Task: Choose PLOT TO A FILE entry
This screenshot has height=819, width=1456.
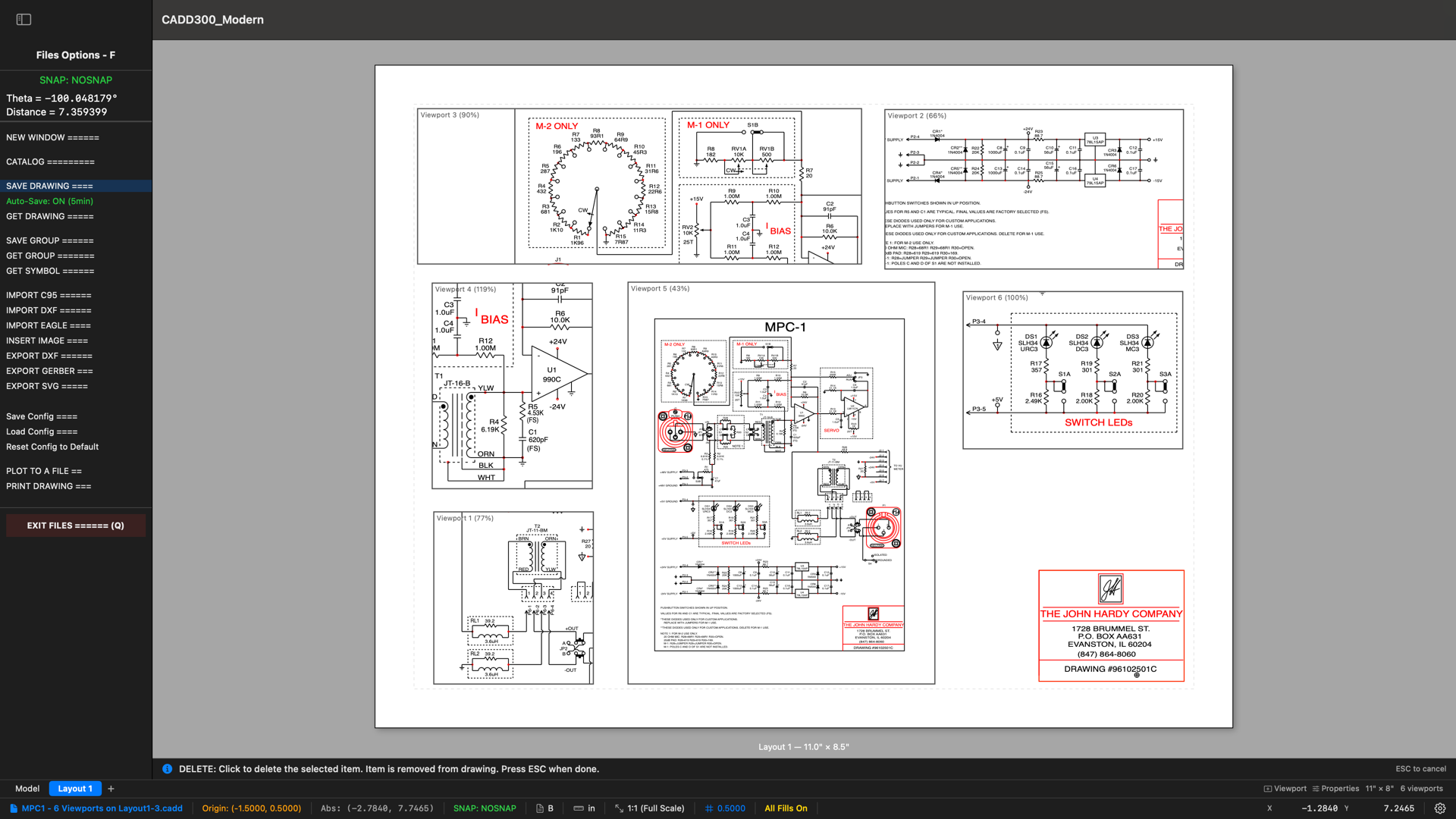Action: point(76,471)
